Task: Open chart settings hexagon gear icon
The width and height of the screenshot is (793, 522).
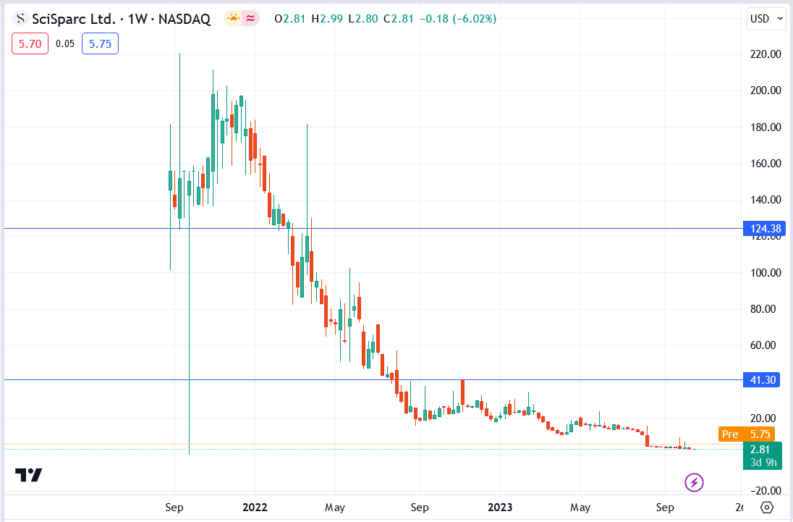Action: coord(766,508)
